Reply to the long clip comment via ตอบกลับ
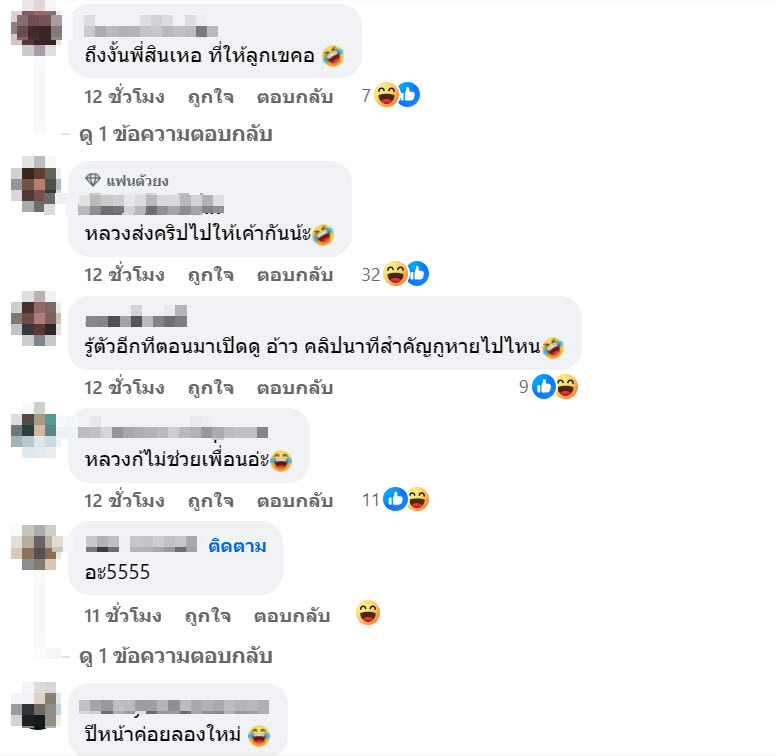 coord(294,388)
